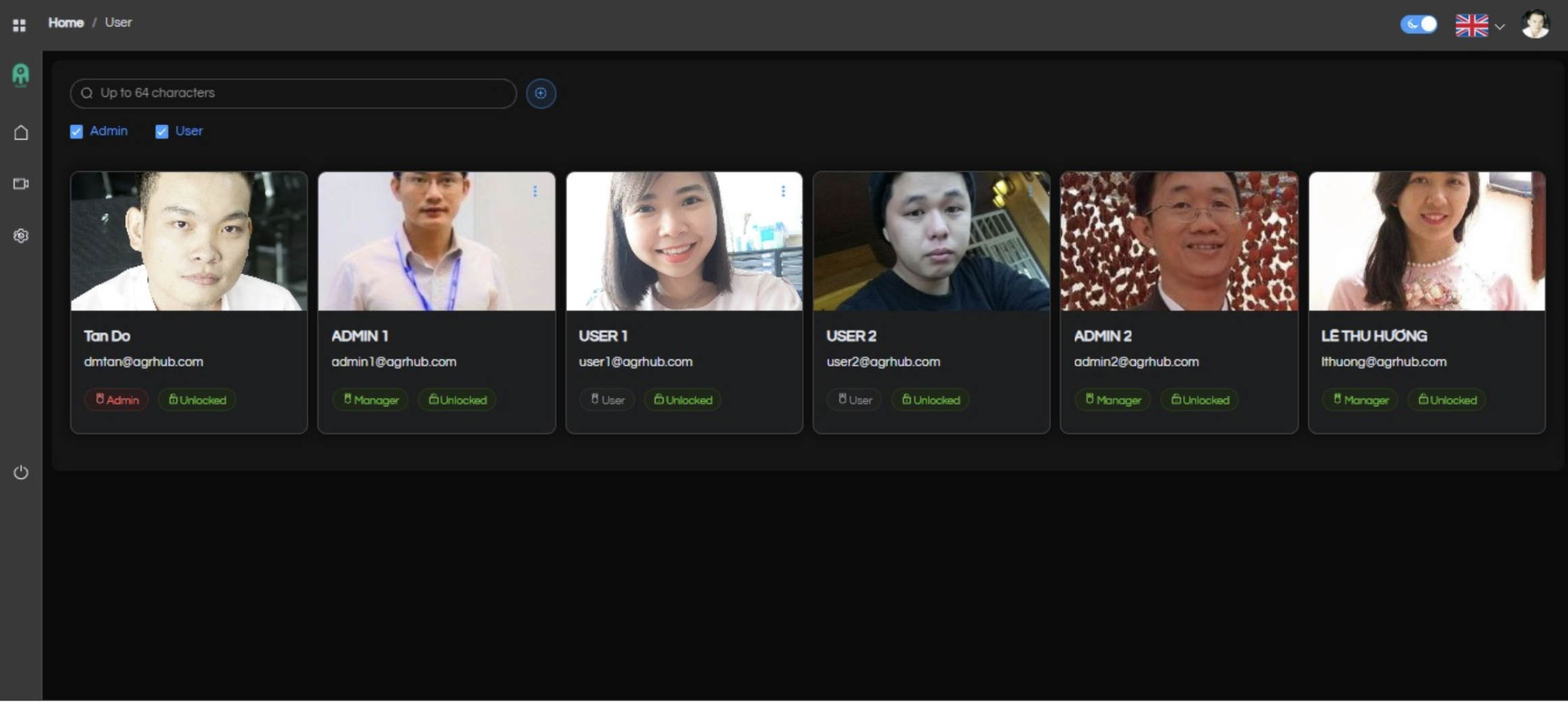Open LÊ THU HƯƠNG's profile photo
Image resolution: width=1568 pixels, height=705 pixels.
(x=1427, y=241)
